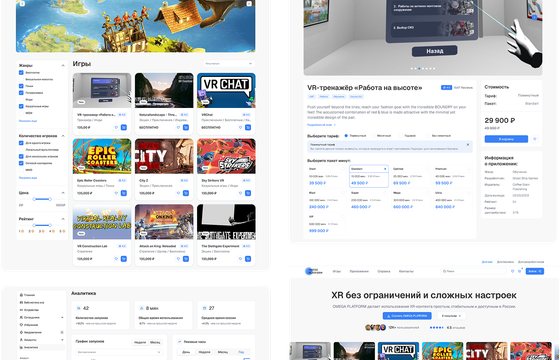Uncheck the Сетевой кооператив checkbox
This screenshot has width=560, height=360.
[x=21, y=163]
